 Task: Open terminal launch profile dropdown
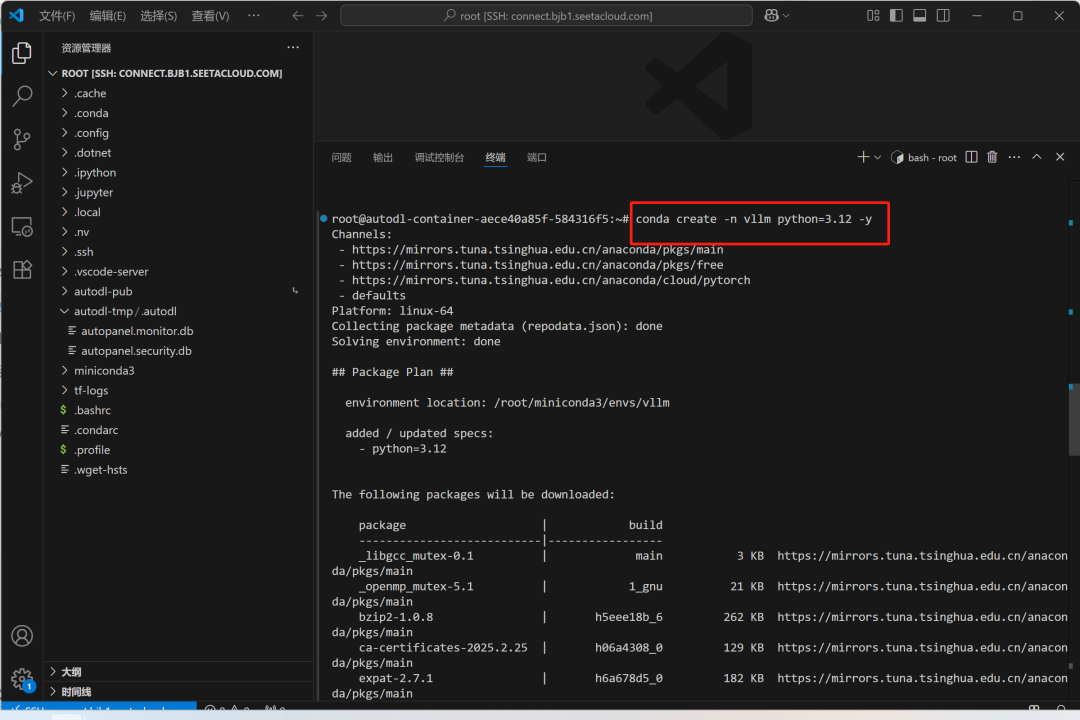click(878, 158)
